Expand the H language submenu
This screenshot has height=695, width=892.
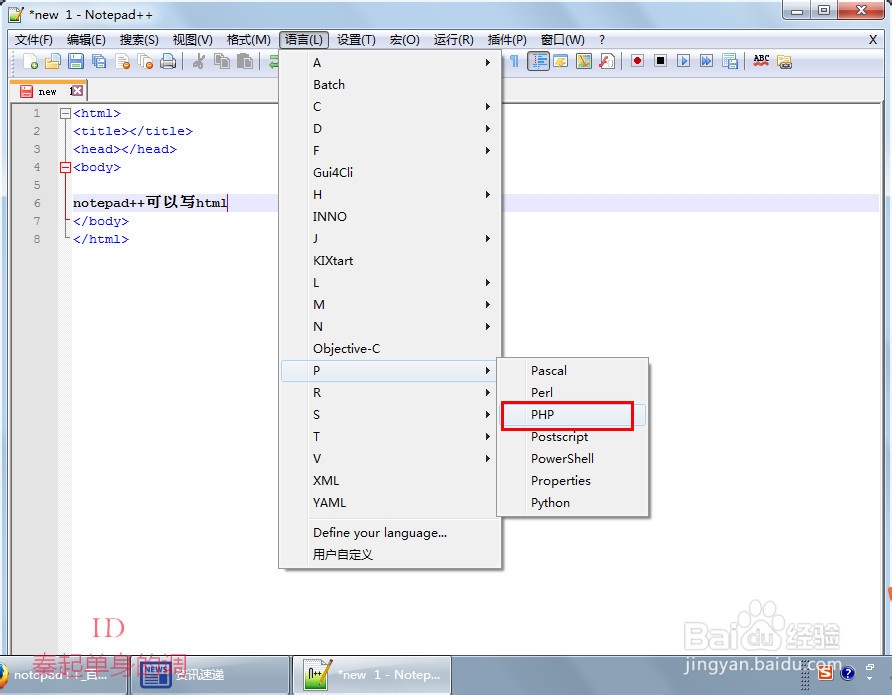(x=391, y=195)
